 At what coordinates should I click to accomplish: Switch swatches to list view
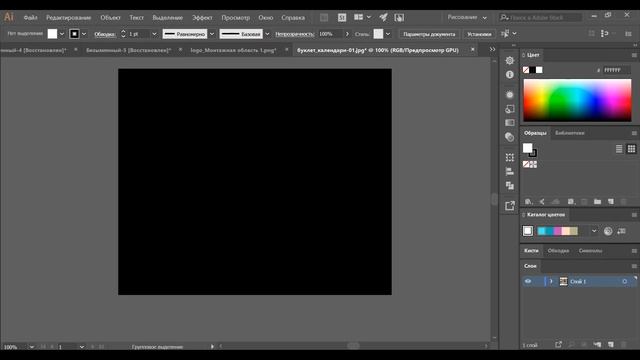pos(619,149)
